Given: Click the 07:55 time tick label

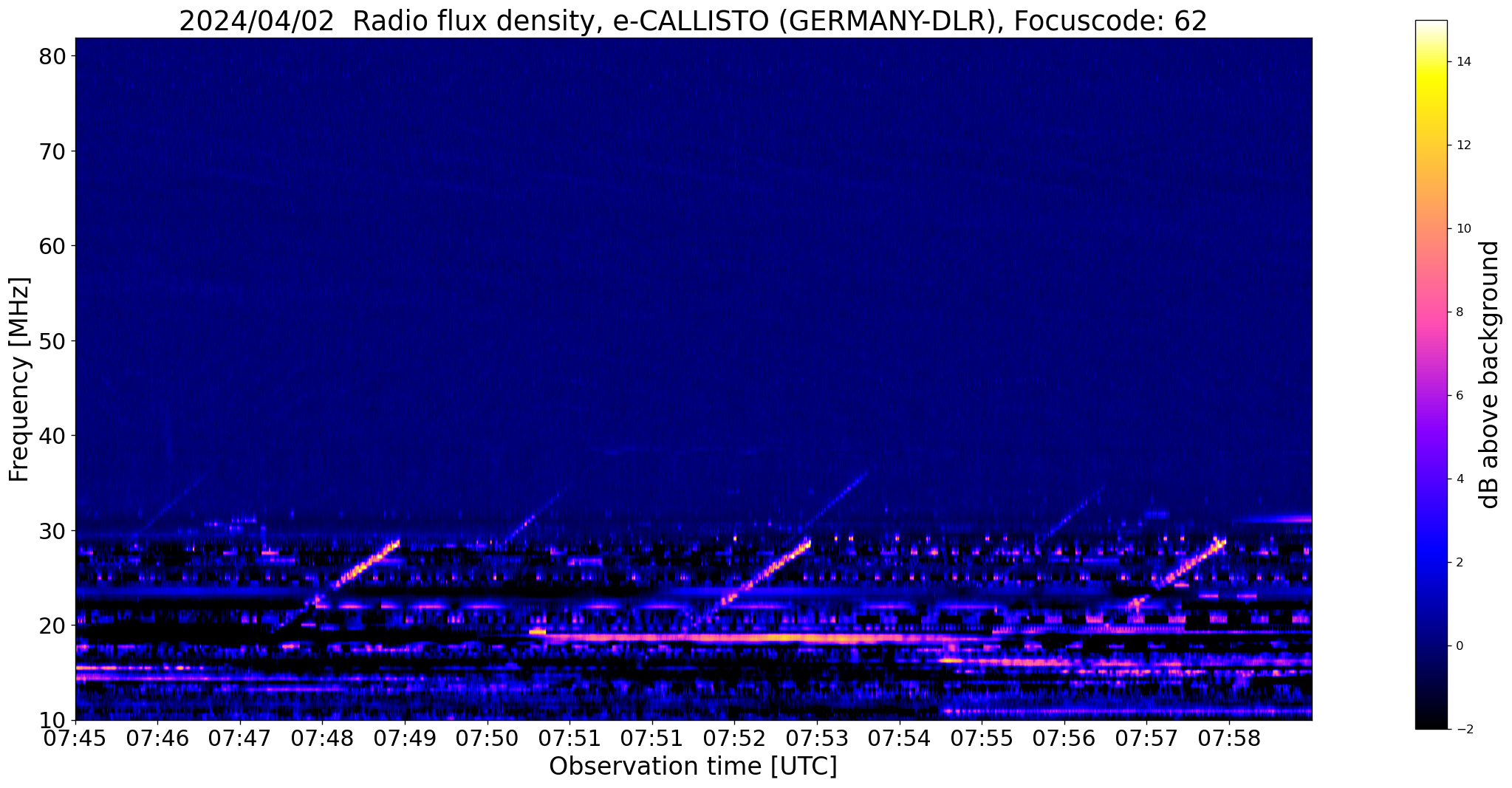Looking at the screenshot, I should coord(982,739).
